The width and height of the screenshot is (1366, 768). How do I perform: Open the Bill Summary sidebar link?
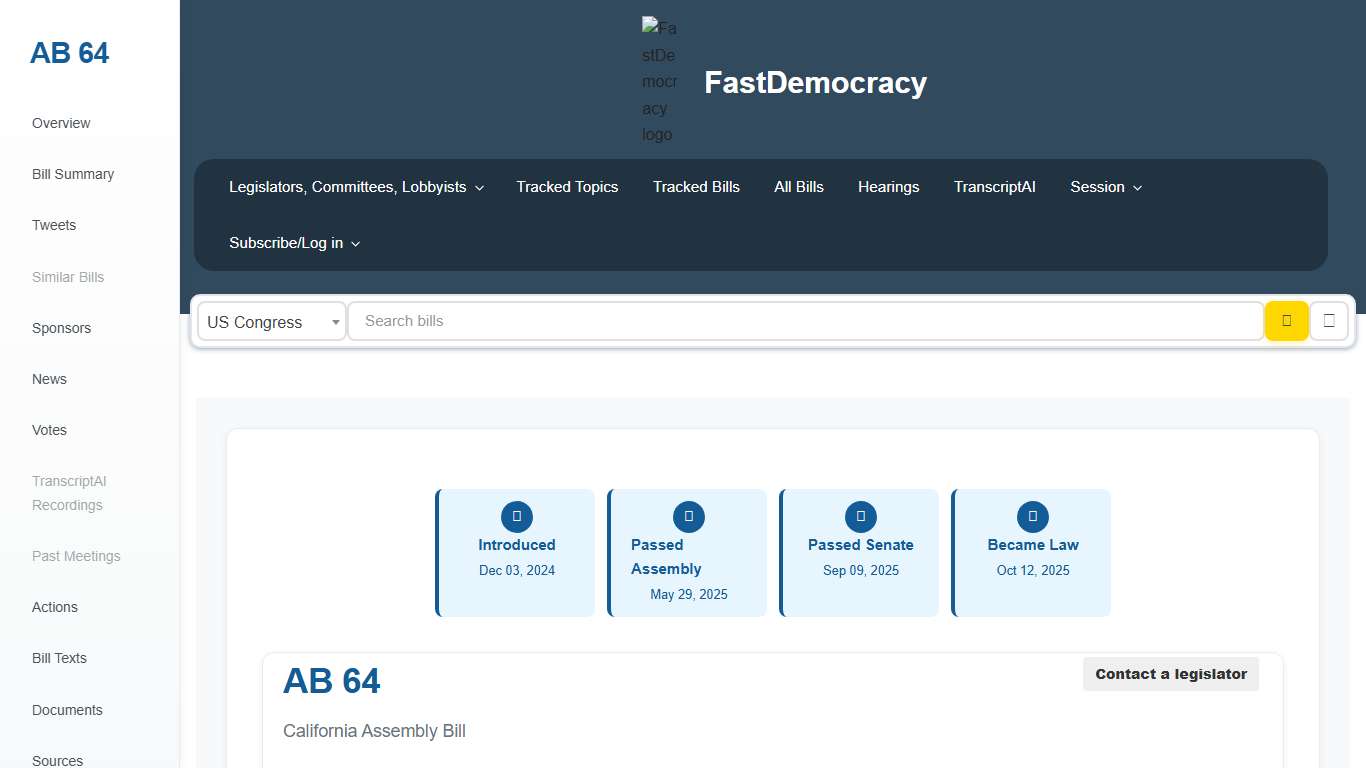click(x=73, y=174)
